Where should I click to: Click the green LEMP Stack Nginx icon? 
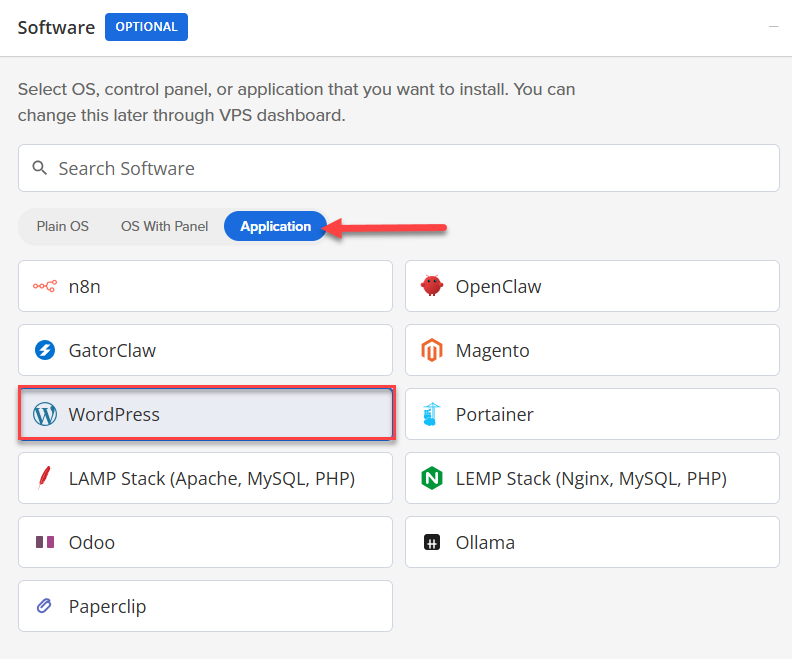click(432, 478)
